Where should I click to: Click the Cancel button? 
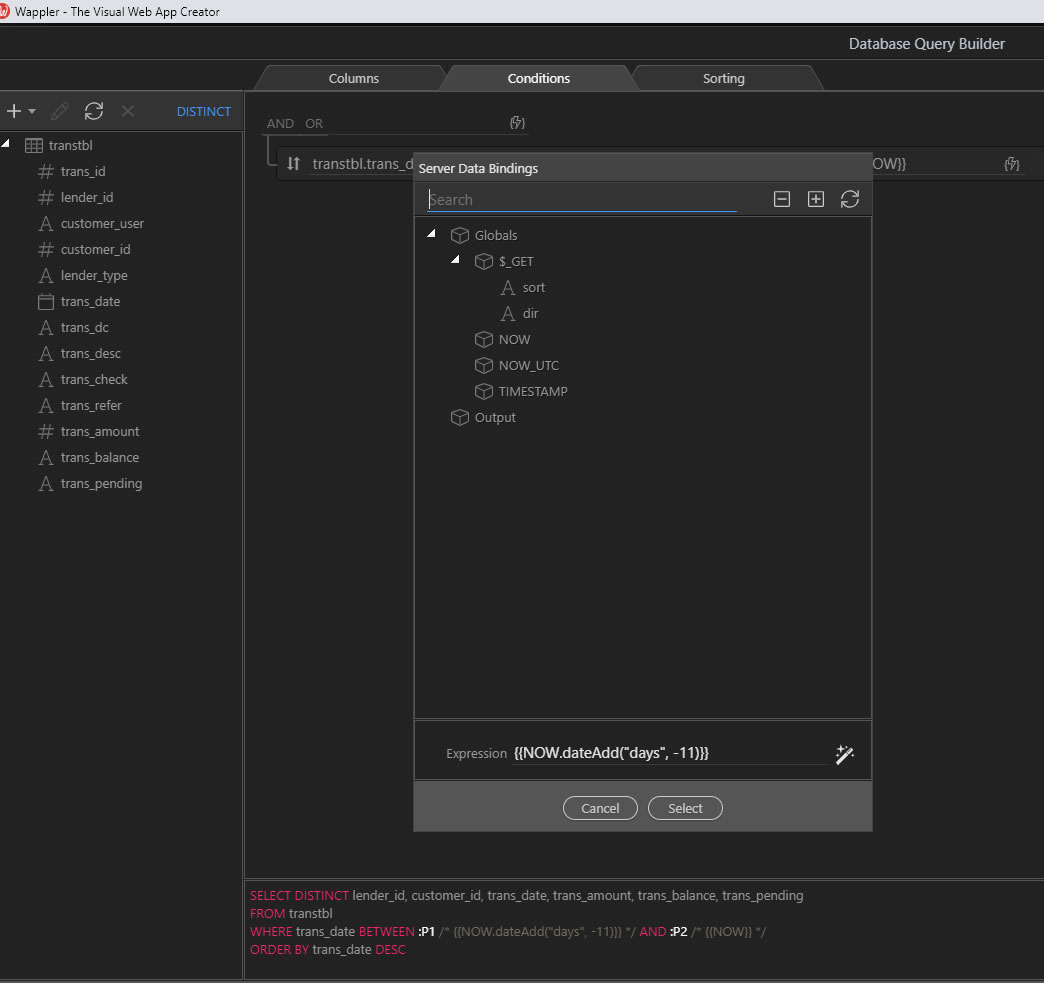click(x=600, y=808)
